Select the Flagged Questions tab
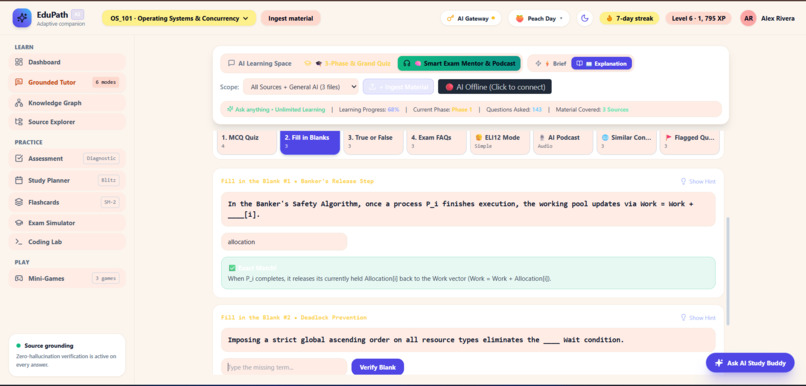The width and height of the screenshot is (806, 386). tap(689, 142)
